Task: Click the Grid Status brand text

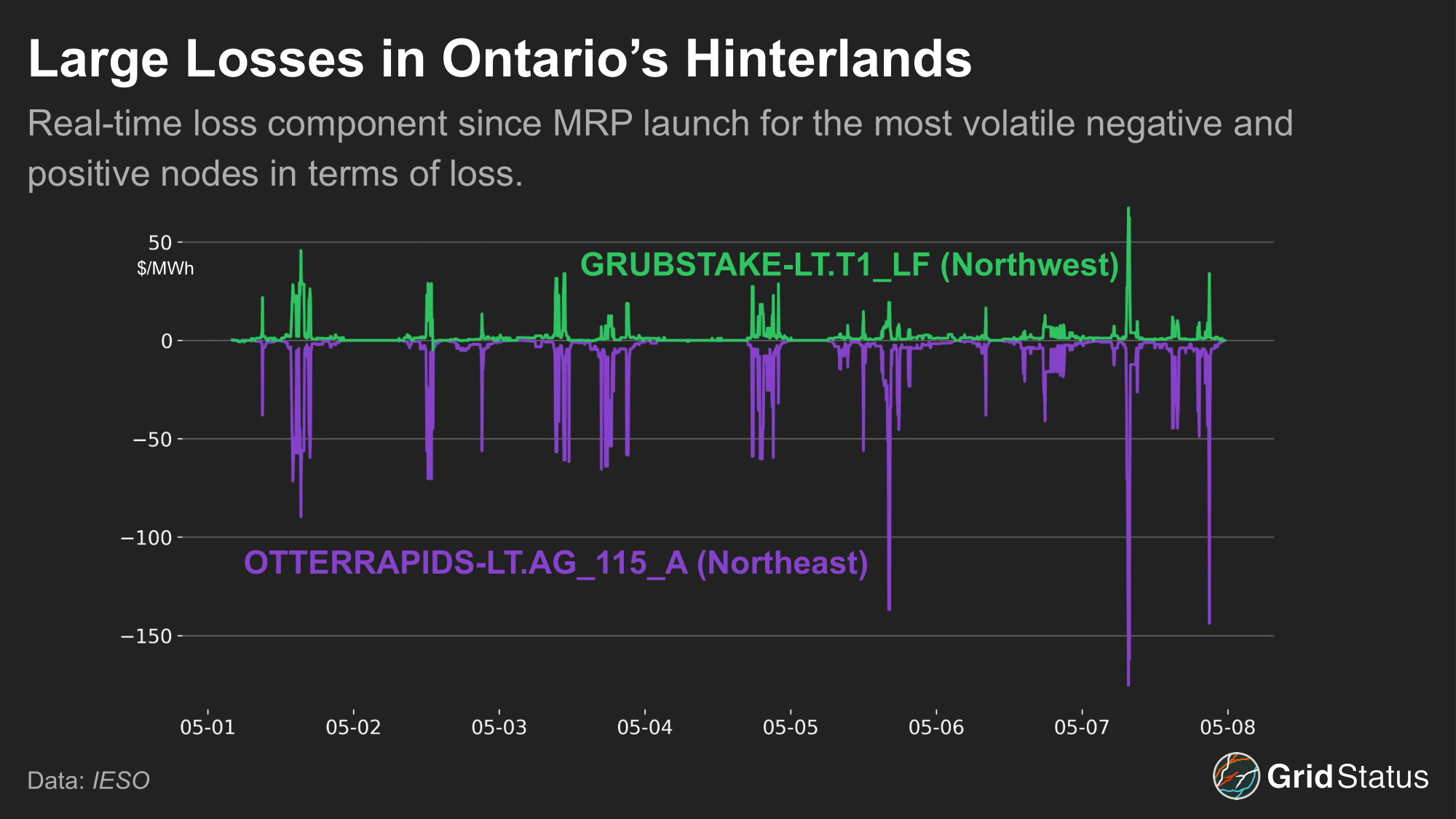Action: 1347,777
